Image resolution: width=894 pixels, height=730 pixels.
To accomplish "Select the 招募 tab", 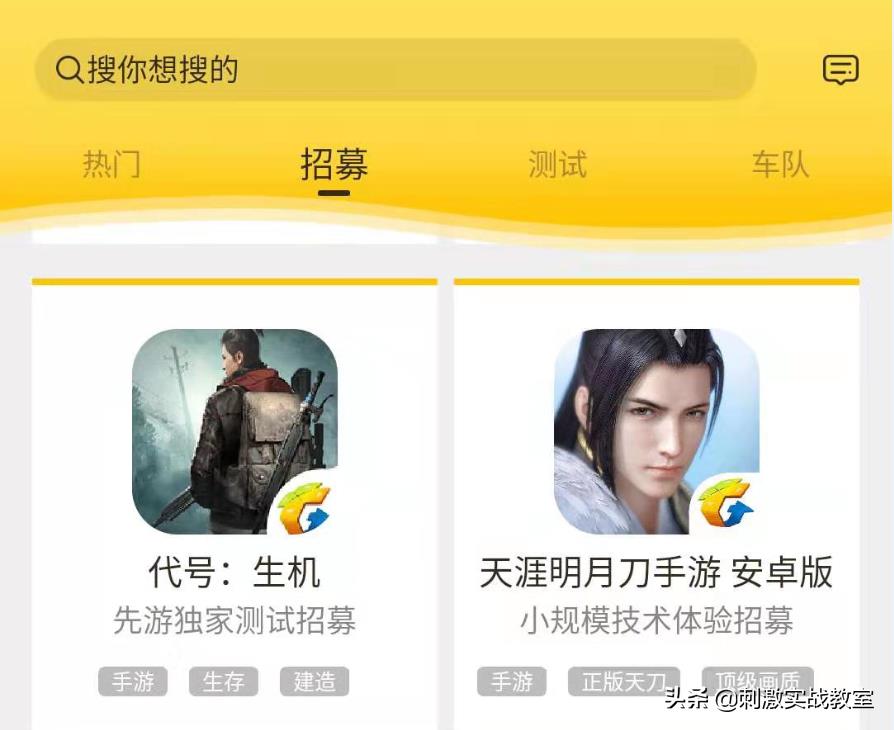I will pyautogui.click(x=334, y=165).
